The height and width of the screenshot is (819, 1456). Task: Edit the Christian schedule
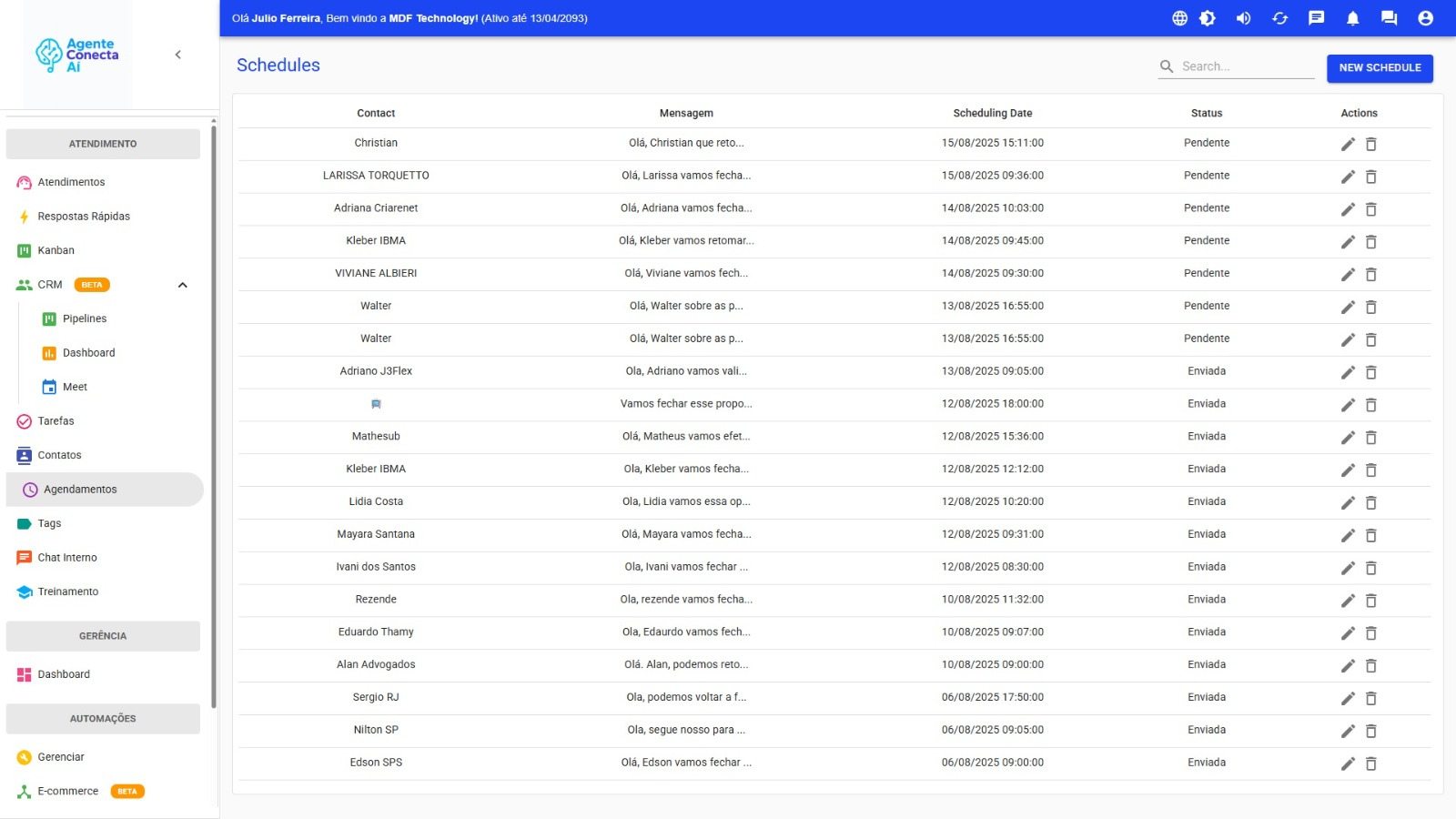click(x=1348, y=144)
